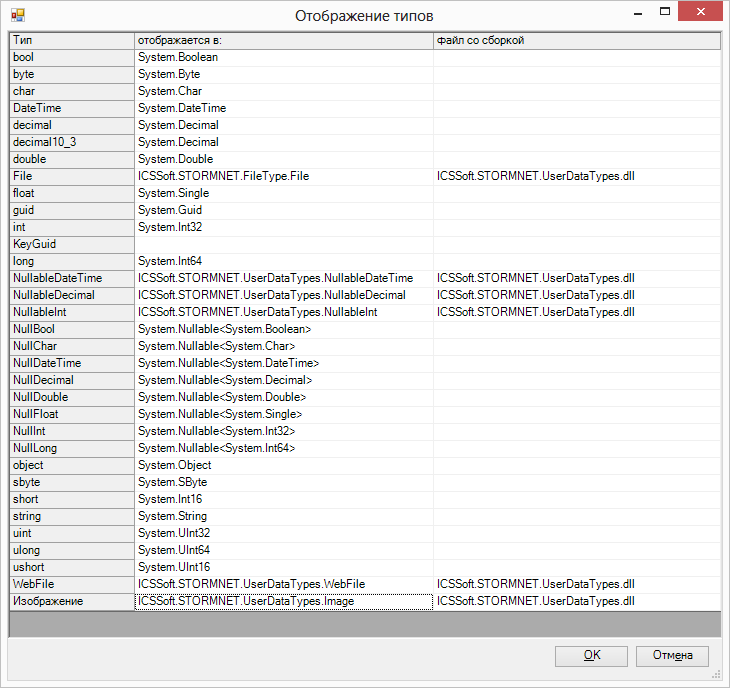Select the 'ushort' type cell

[72, 567]
